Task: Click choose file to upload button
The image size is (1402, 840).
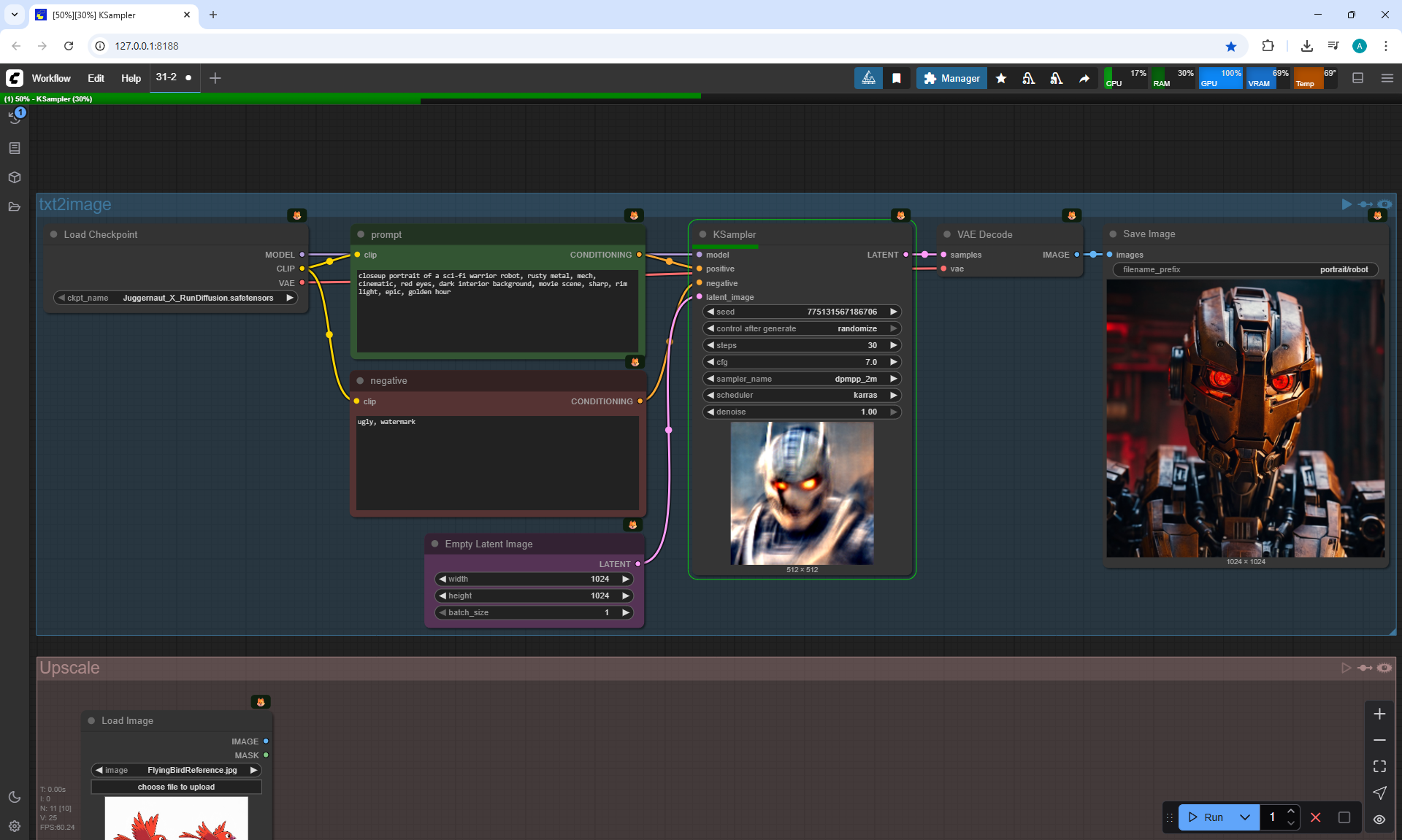Action: tap(176, 787)
